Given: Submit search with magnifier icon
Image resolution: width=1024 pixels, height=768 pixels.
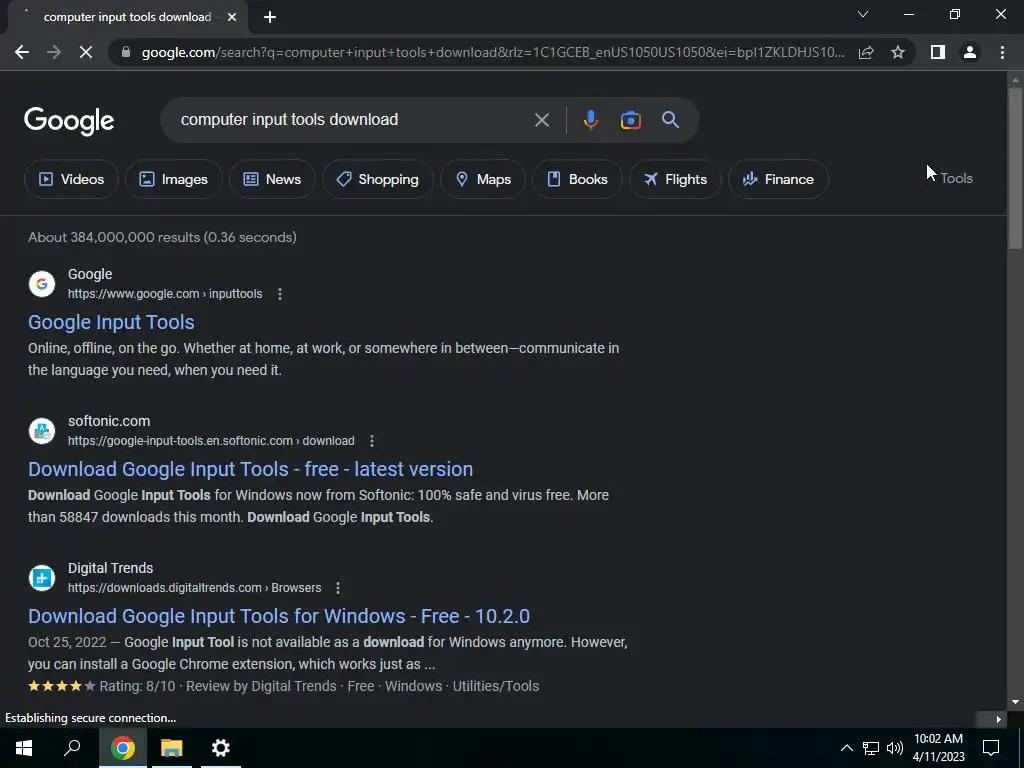Looking at the screenshot, I should tap(670, 120).
